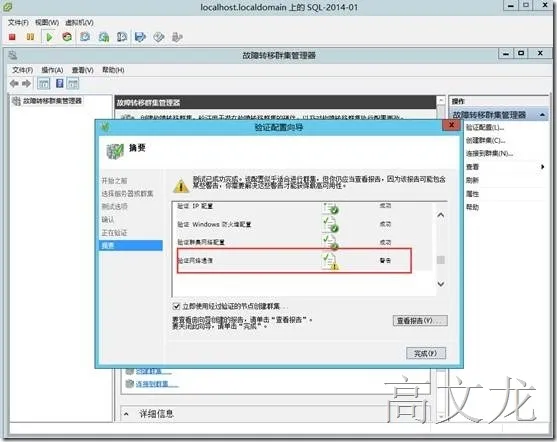
Task: Expand the 详细信息 section
Action: (x=126, y=414)
